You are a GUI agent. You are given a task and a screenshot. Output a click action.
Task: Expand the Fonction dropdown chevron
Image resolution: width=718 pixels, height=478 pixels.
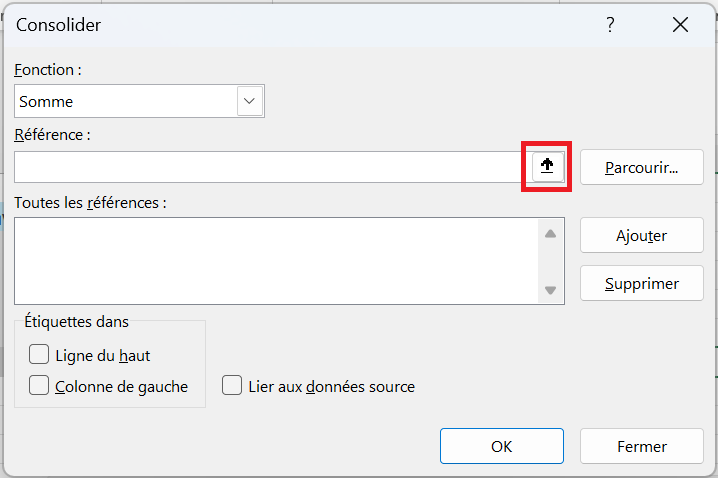[249, 101]
